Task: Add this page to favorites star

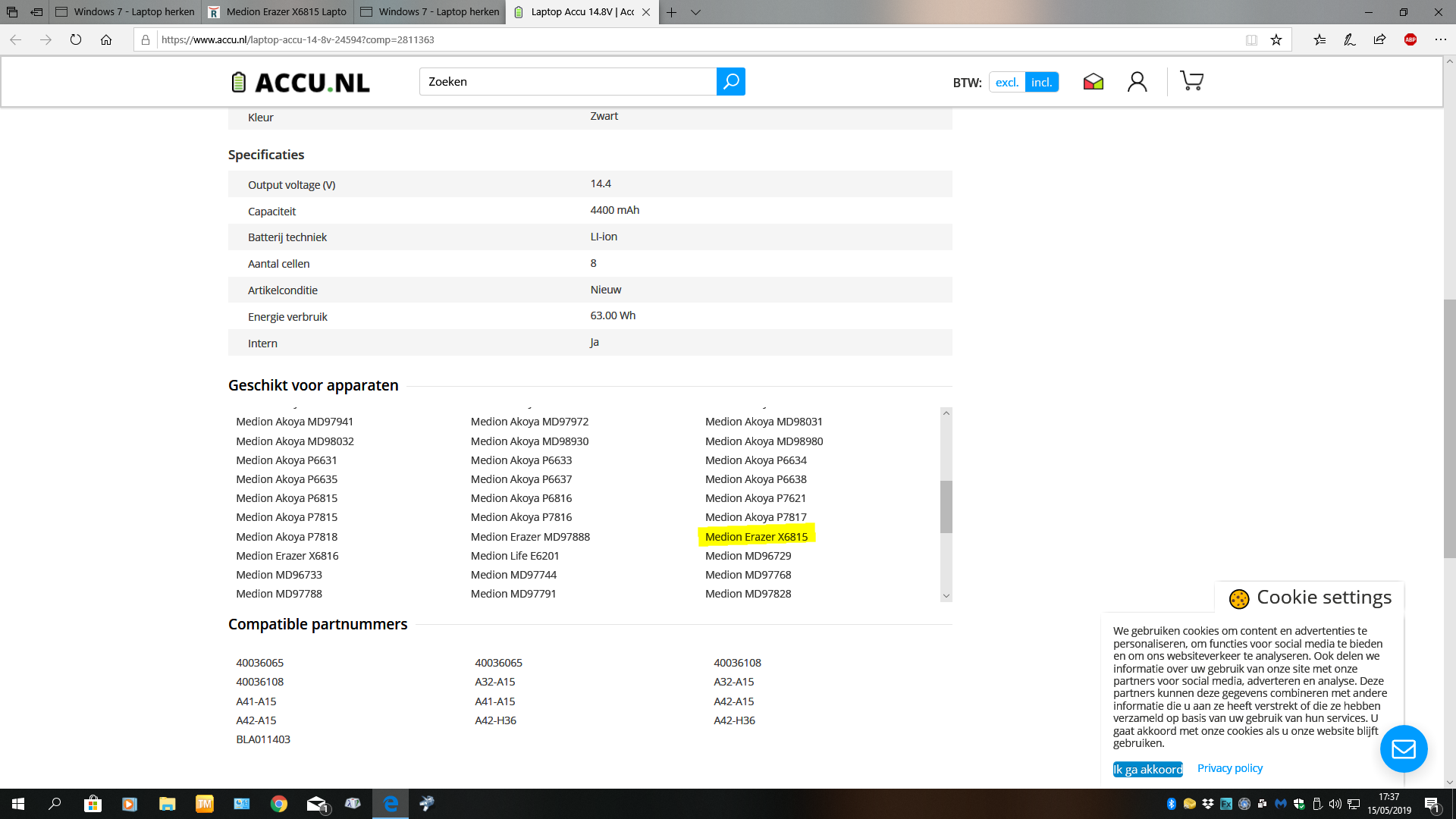Action: [1276, 39]
